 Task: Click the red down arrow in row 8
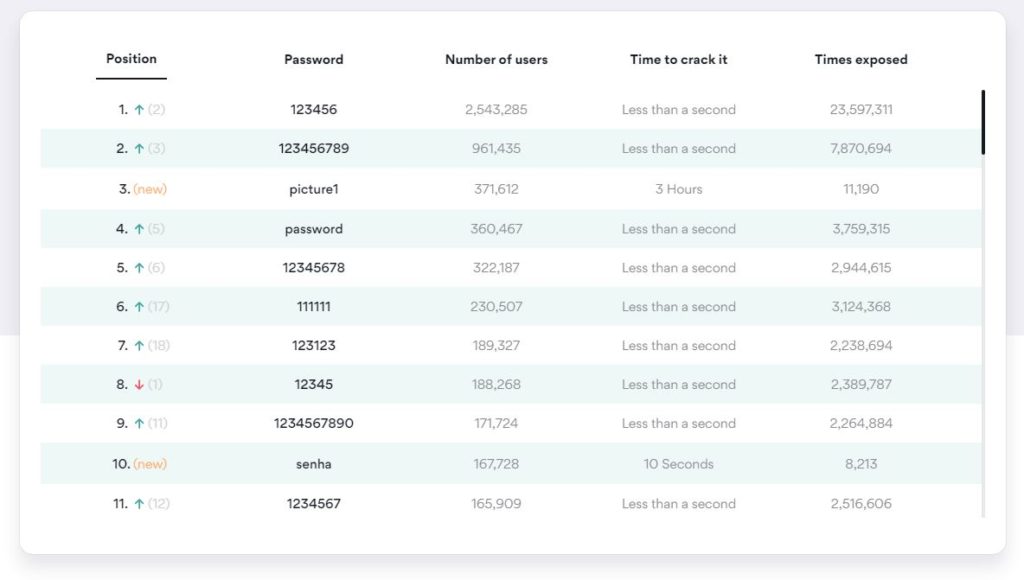tap(139, 385)
